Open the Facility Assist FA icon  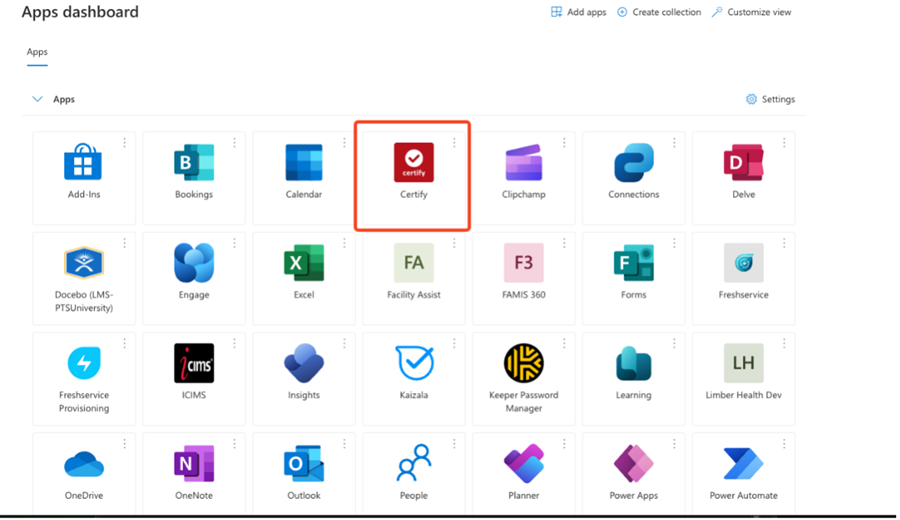point(414,263)
